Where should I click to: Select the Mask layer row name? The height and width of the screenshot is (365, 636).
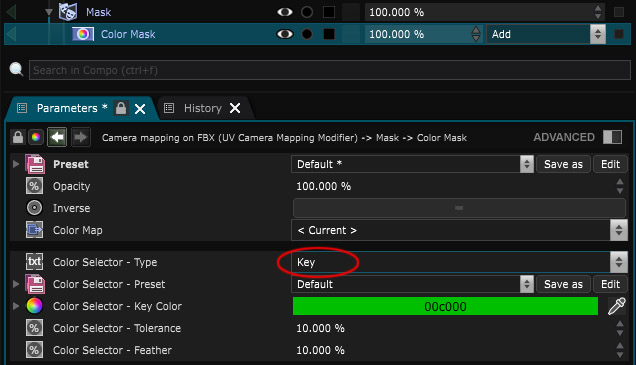click(98, 12)
